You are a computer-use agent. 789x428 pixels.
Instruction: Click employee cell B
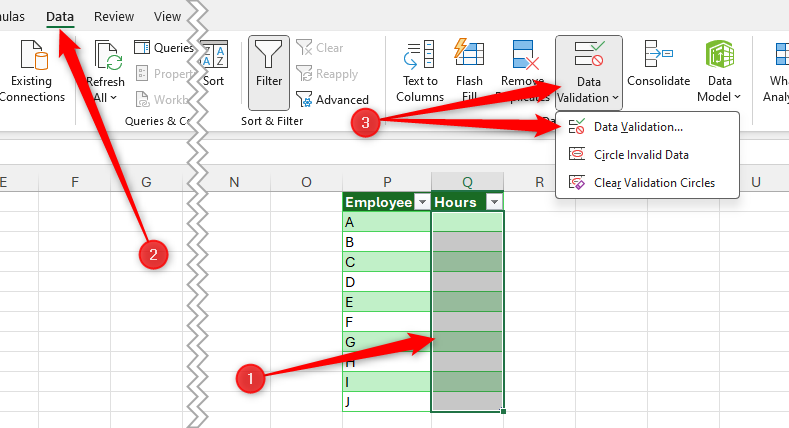(386, 242)
